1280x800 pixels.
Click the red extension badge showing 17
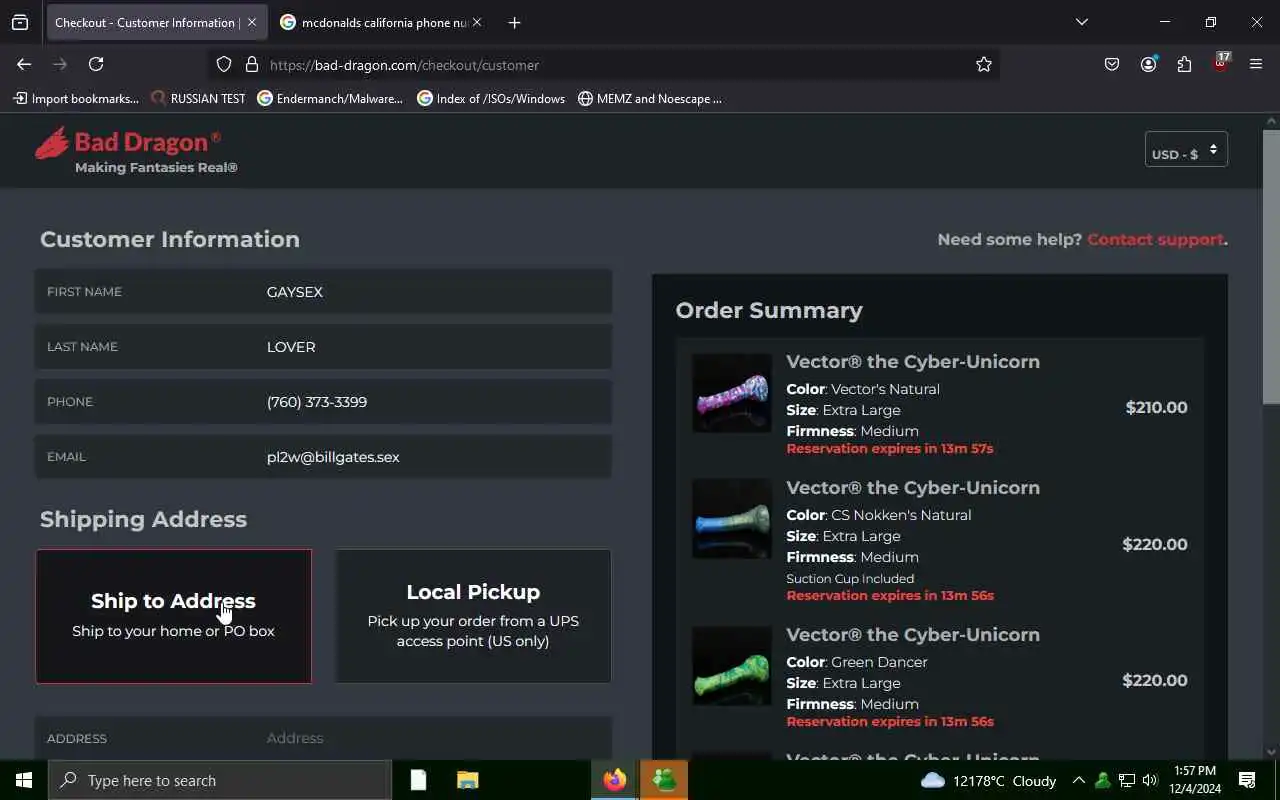coord(1221,62)
